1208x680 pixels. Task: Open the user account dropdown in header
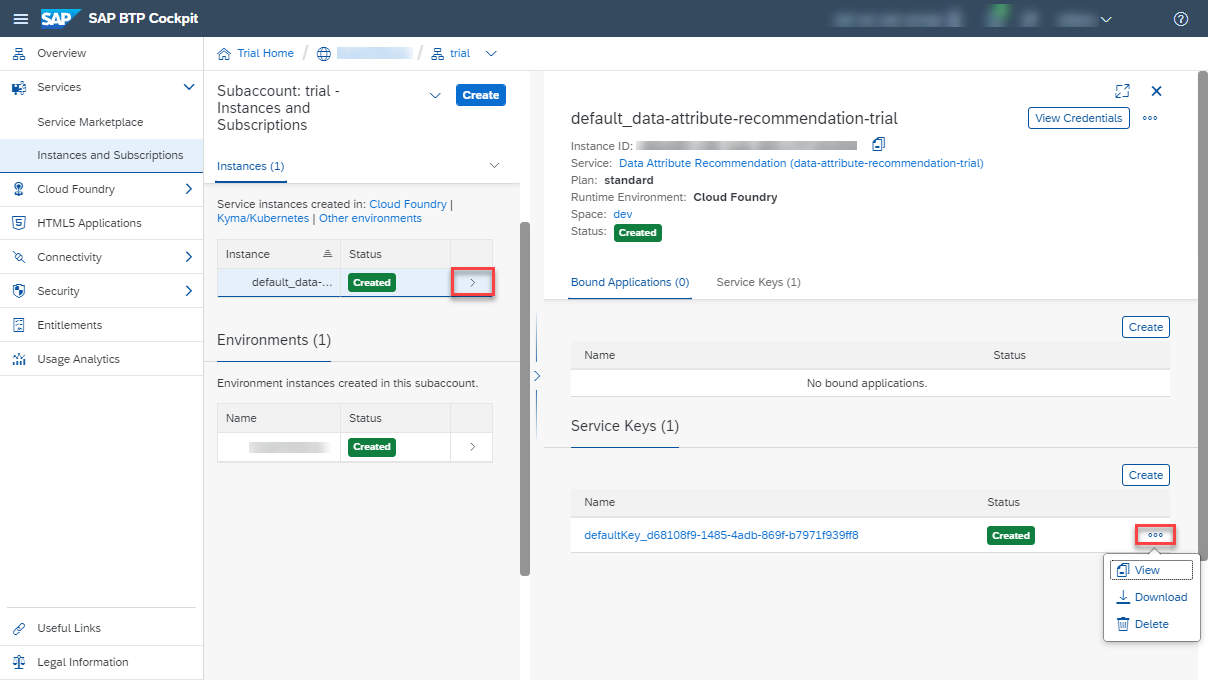[x=1105, y=19]
